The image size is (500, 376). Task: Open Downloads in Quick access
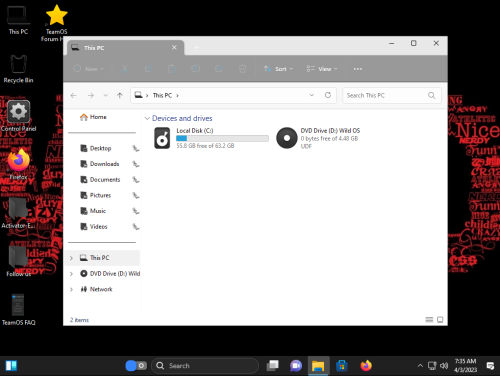coord(100,164)
